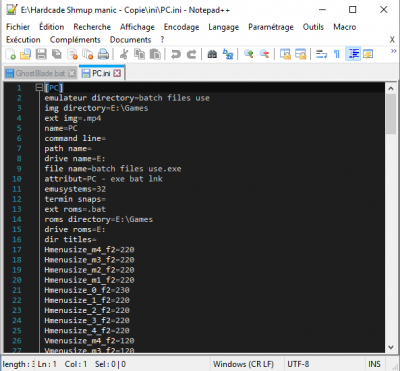Viewport: 400px width, 371px height.
Task: Open the Replace dialog from the toolbar
Action: click(x=228, y=54)
